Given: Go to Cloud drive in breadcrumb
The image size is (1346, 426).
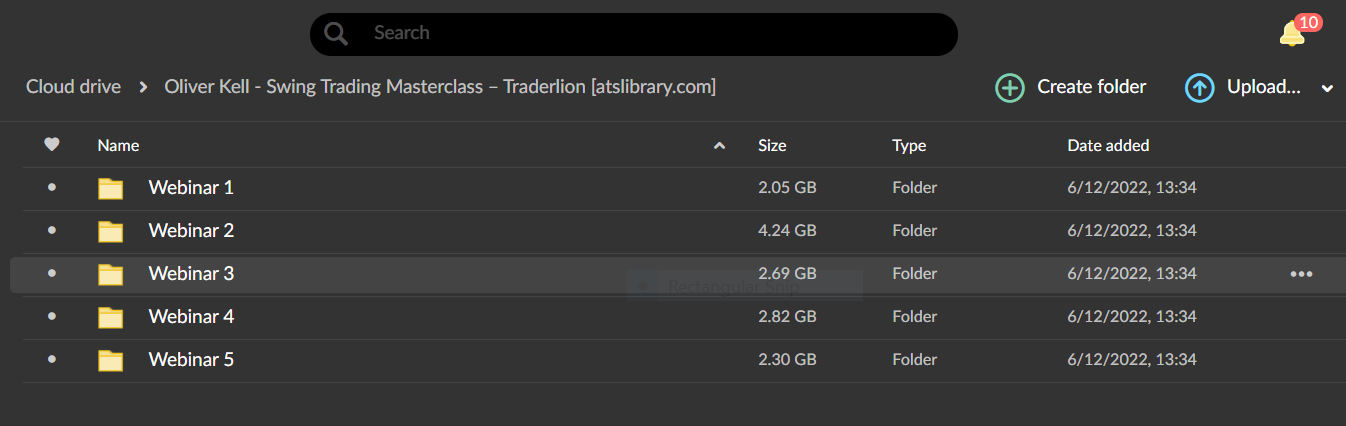Looking at the screenshot, I should [x=73, y=87].
